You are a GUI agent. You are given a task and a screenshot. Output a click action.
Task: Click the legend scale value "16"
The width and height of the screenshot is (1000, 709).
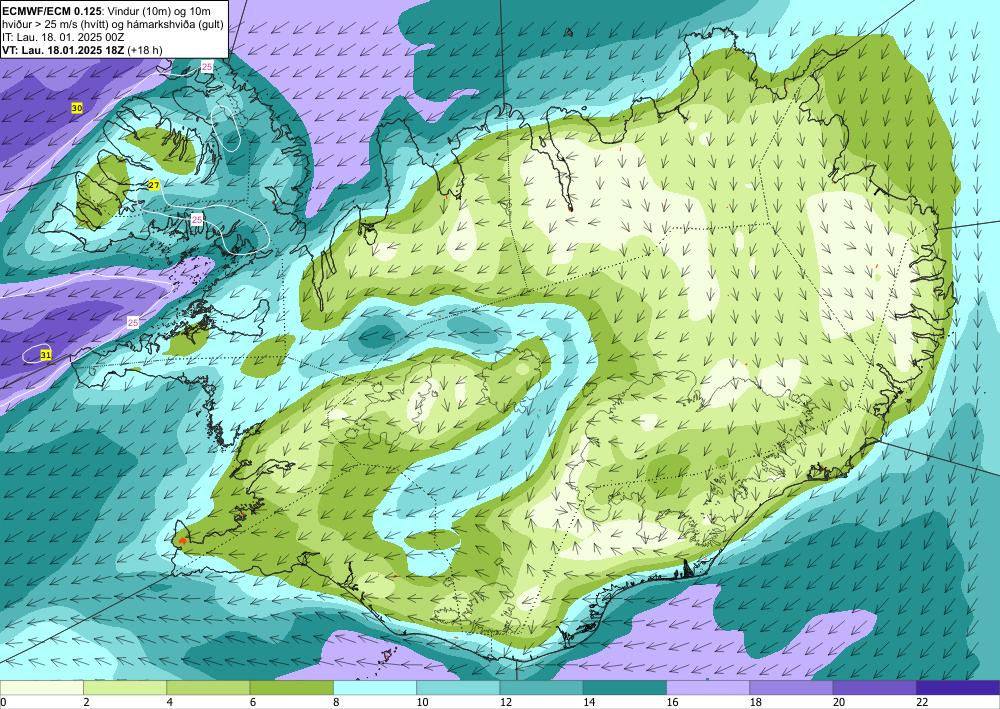click(672, 702)
